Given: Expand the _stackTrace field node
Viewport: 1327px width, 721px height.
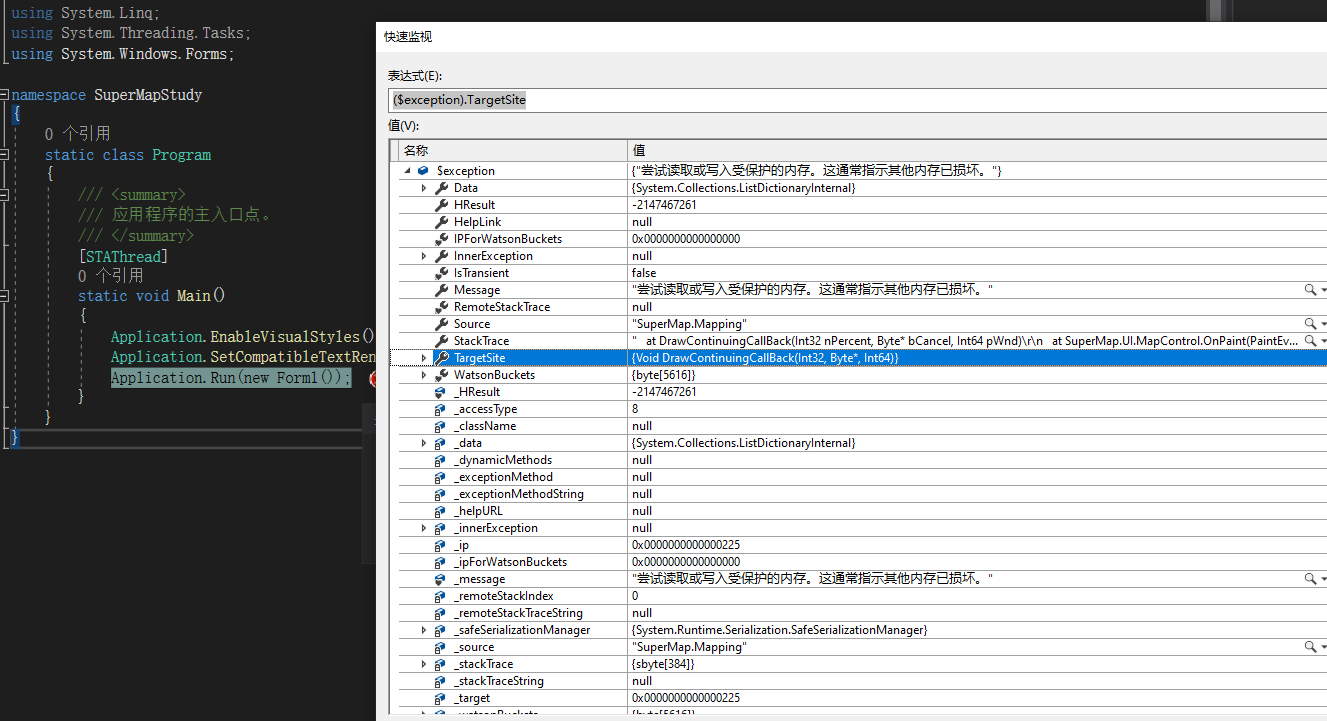Looking at the screenshot, I should pyautogui.click(x=424, y=664).
